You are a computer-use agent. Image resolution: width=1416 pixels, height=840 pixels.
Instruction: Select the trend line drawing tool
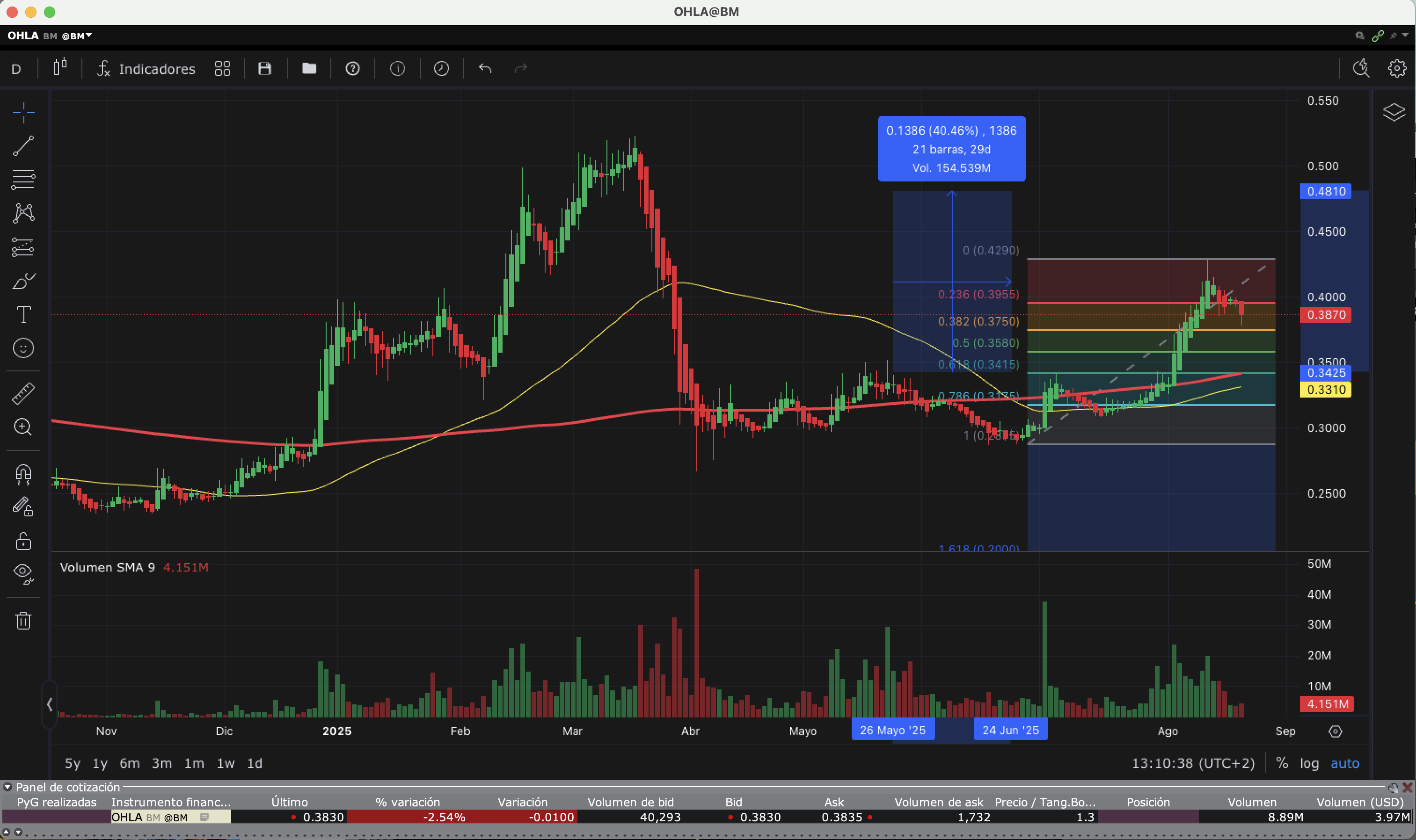(23, 146)
